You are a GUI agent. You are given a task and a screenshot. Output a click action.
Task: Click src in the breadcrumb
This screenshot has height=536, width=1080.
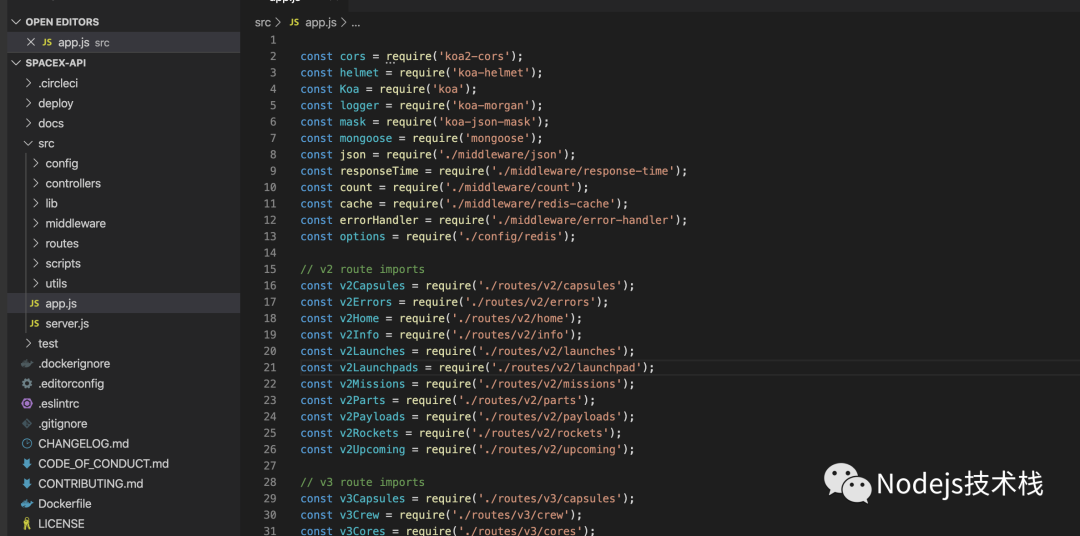tap(262, 22)
